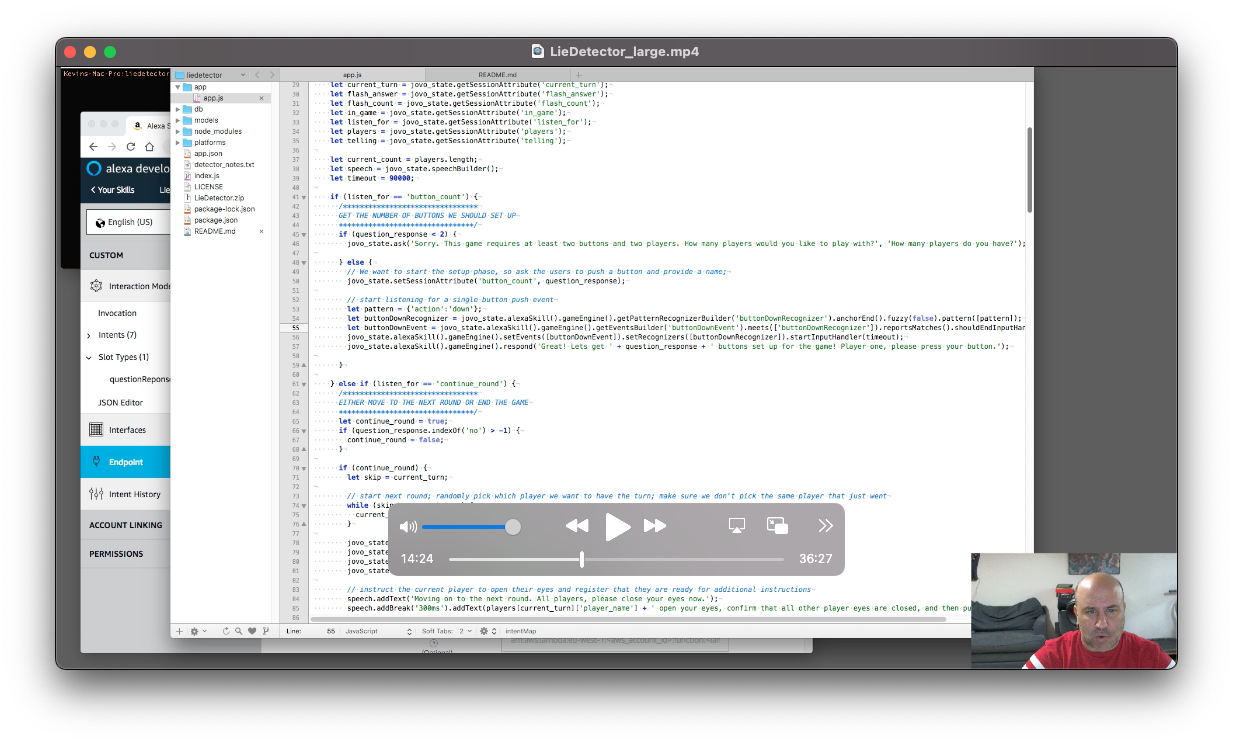Click the plus icon to add a file
Image resolution: width=1233 pixels, height=743 pixels.
179,632
